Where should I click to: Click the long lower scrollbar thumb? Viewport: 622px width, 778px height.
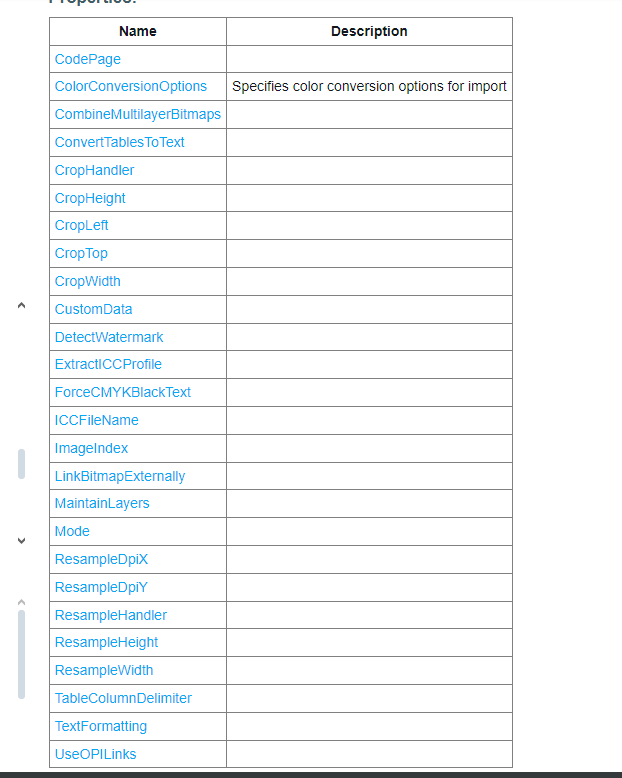tap(21, 654)
